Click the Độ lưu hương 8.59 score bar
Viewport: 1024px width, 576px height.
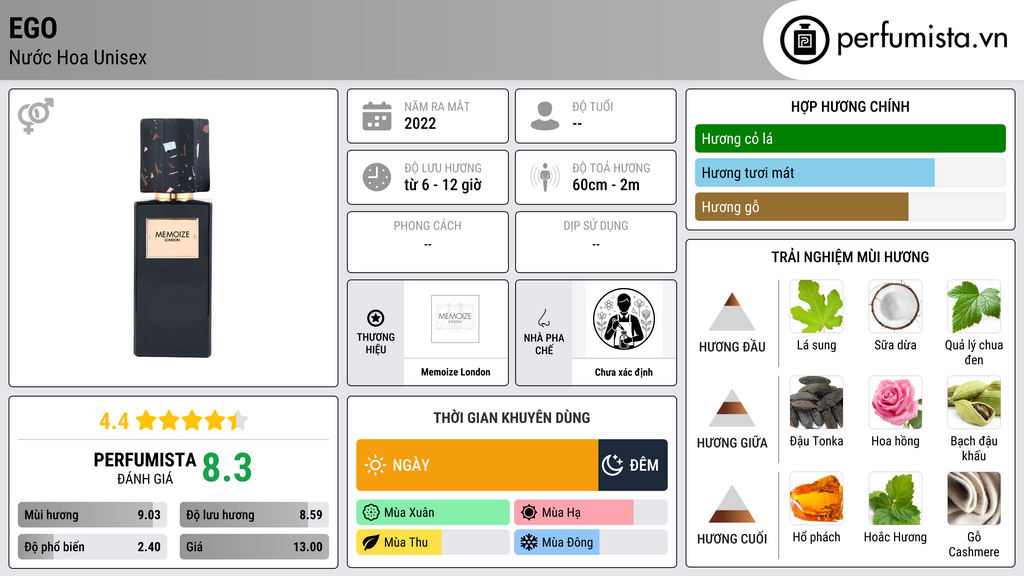(254, 515)
